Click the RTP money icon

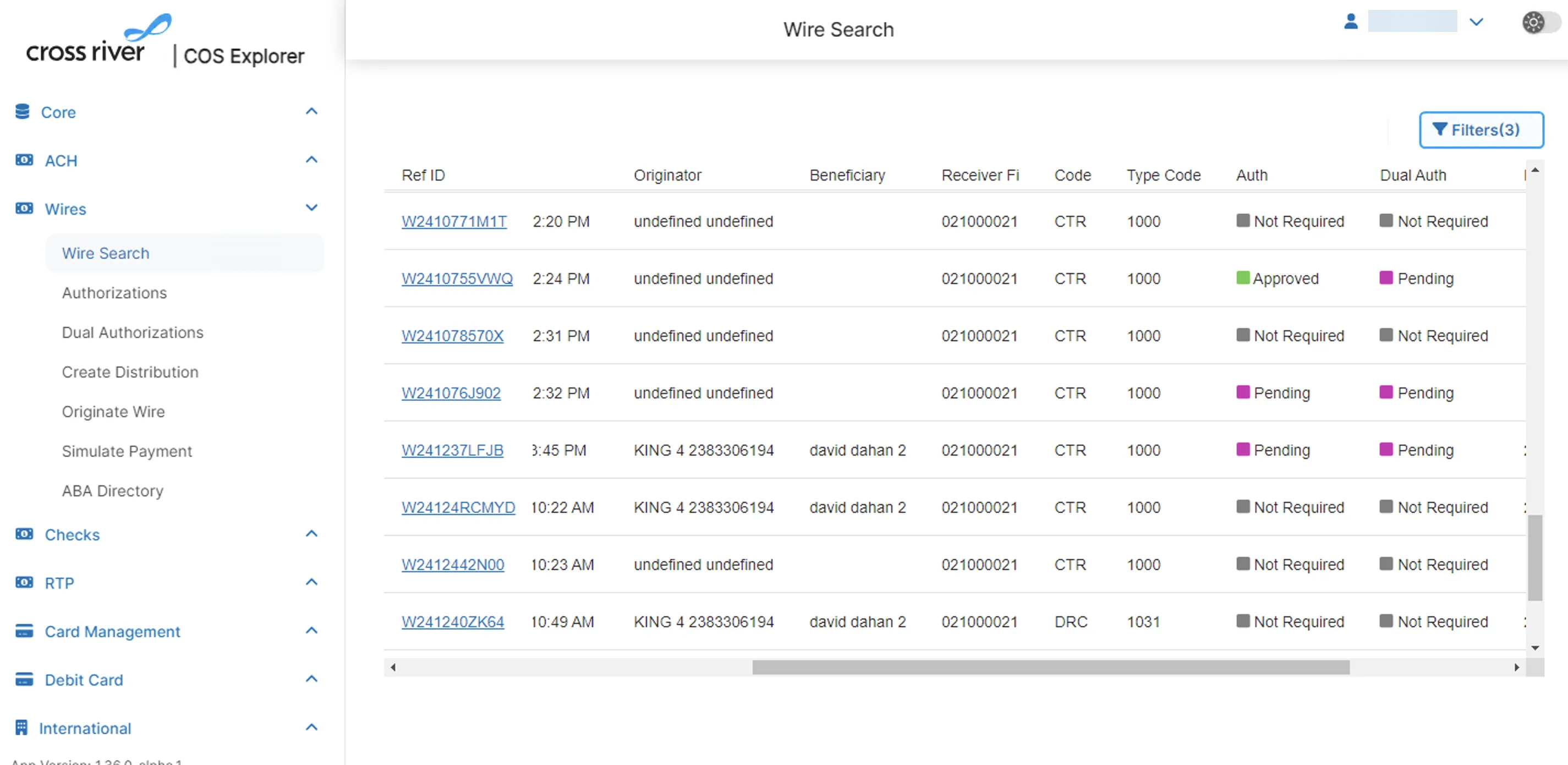coord(24,582)
